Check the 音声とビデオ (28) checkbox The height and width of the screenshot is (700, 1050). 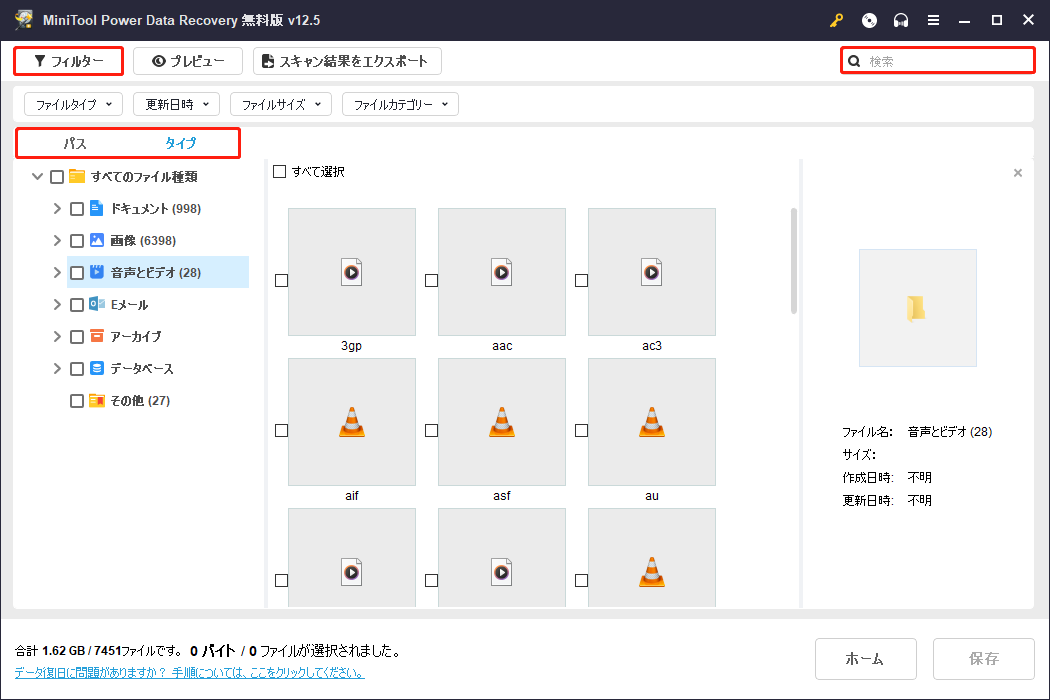(77, 273)
